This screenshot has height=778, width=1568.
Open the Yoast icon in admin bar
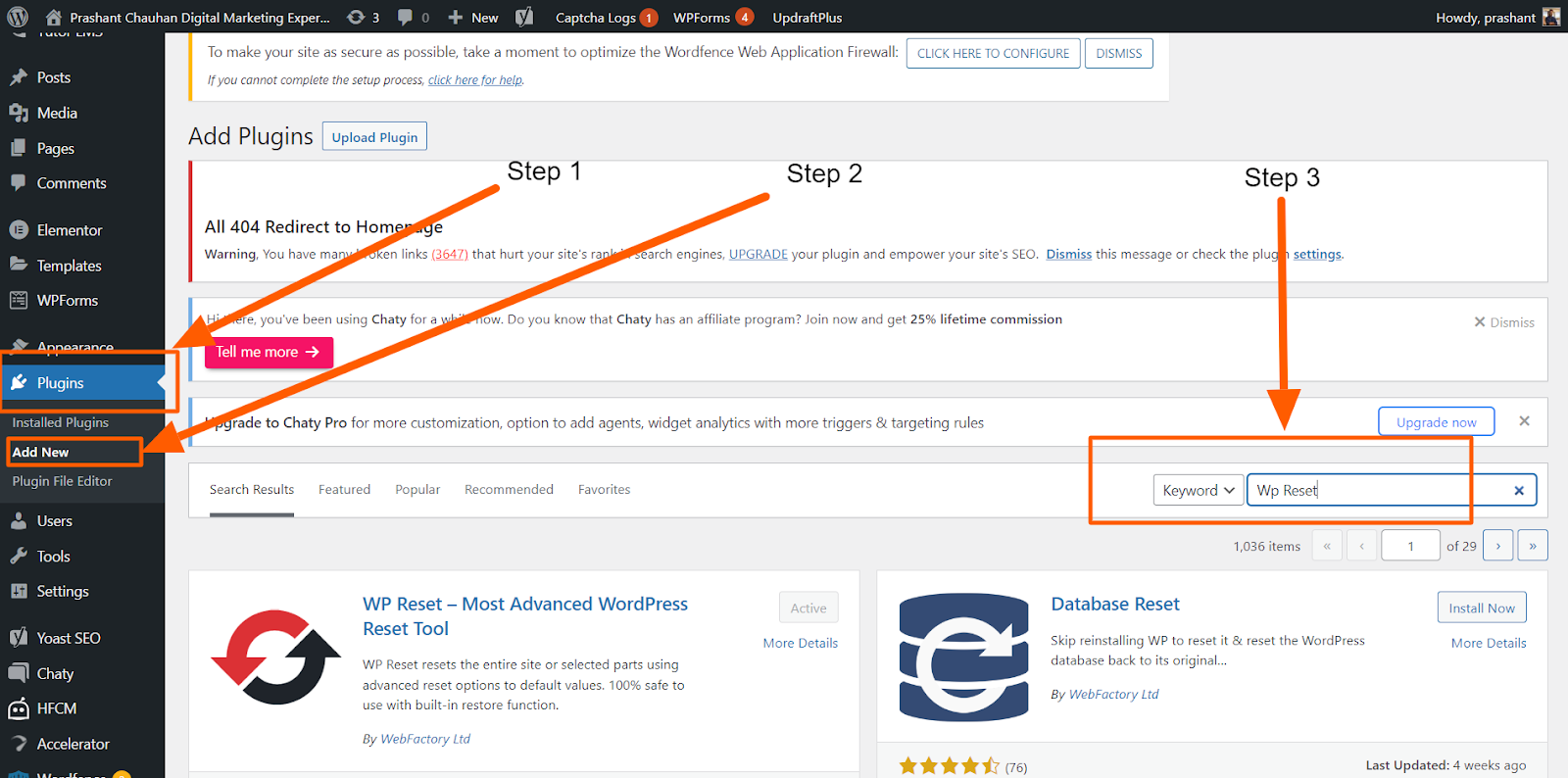coord(524,17)
